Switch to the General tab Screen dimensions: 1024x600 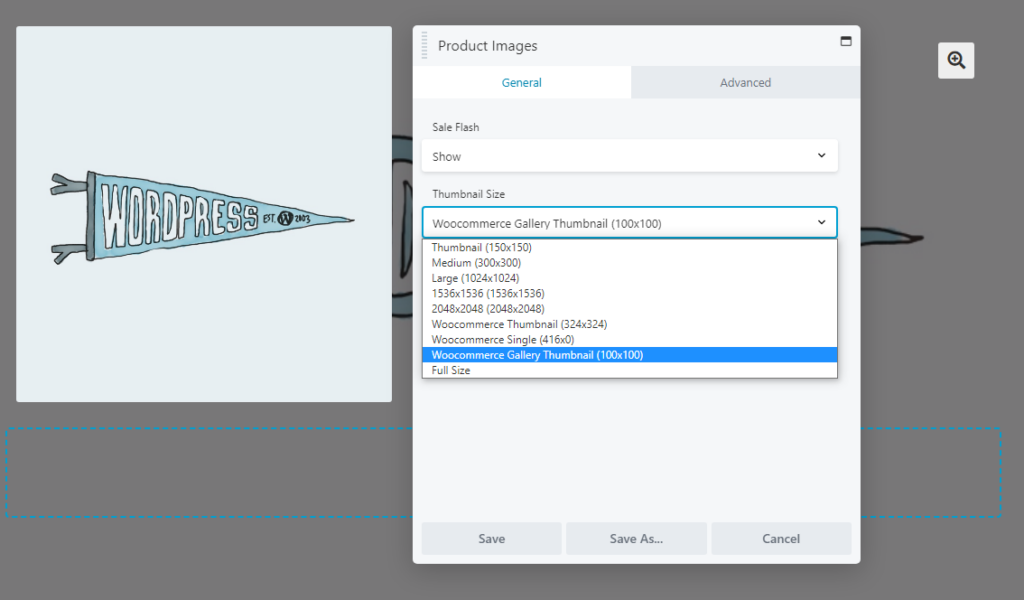point(521,83)
